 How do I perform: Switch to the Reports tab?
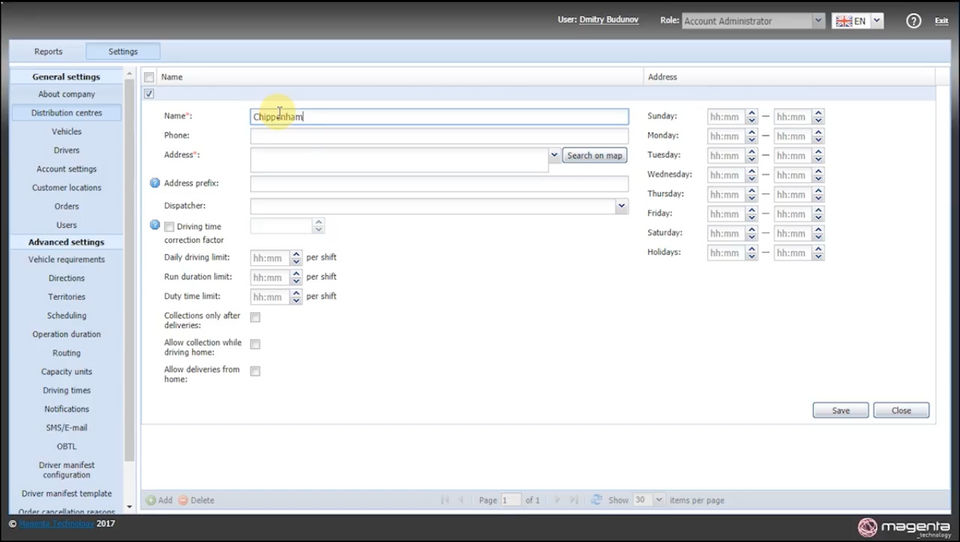pos(48,51)
